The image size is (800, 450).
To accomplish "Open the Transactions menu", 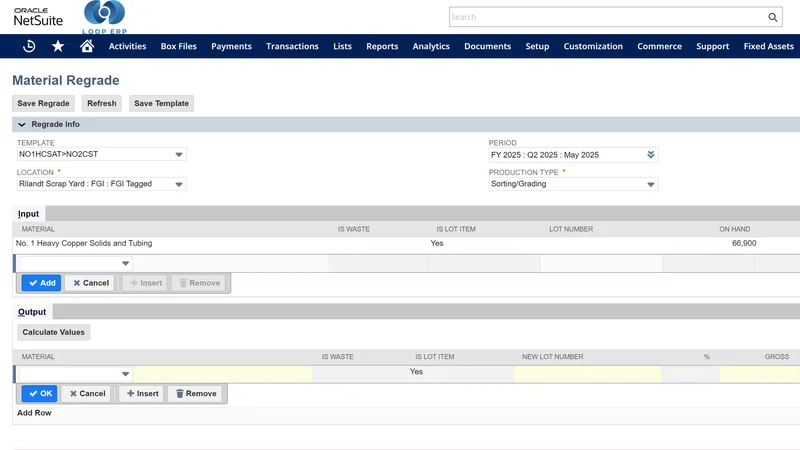I will pyautogui.click(x=292, y=46).
